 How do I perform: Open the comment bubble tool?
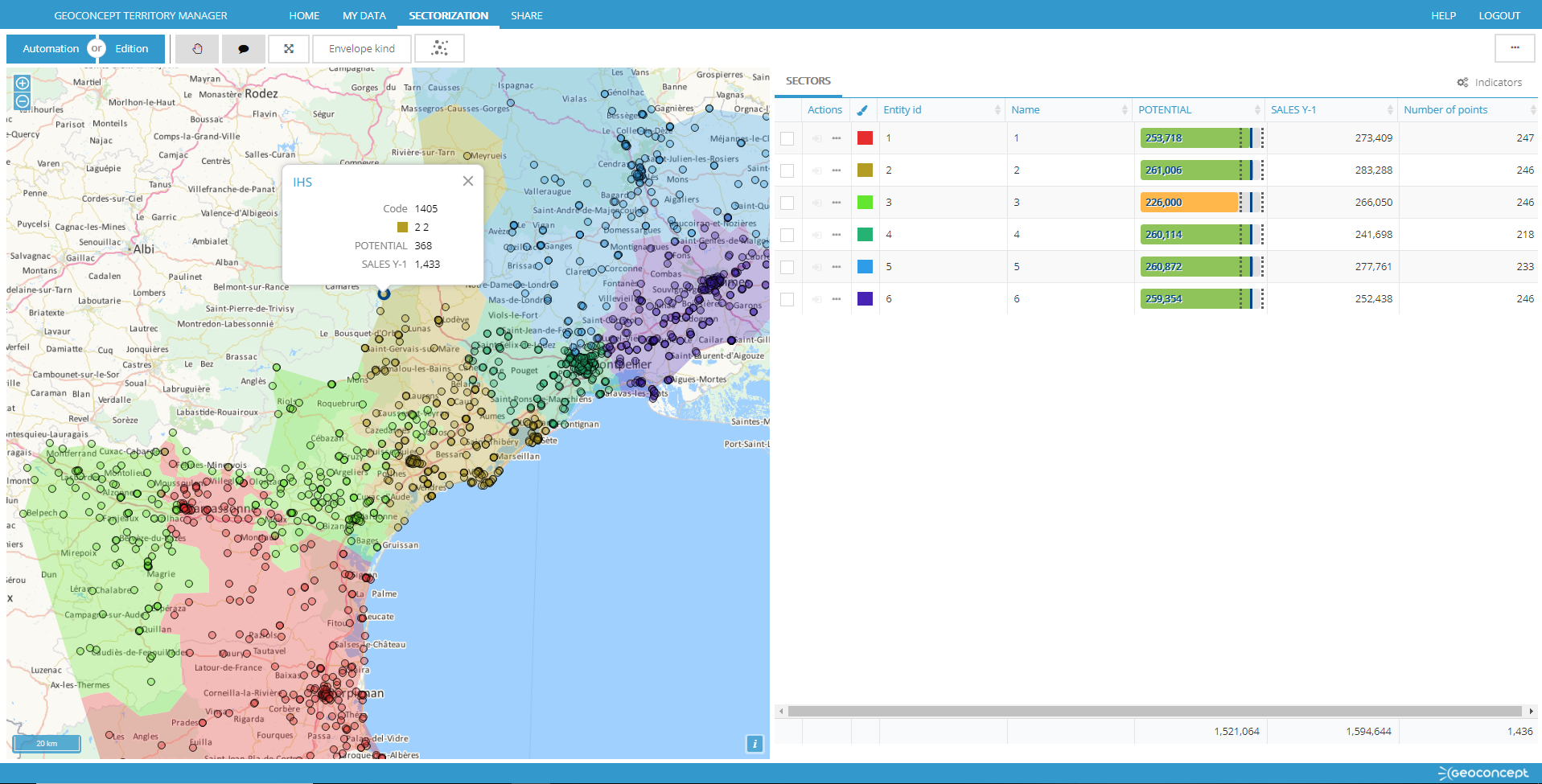243,48
